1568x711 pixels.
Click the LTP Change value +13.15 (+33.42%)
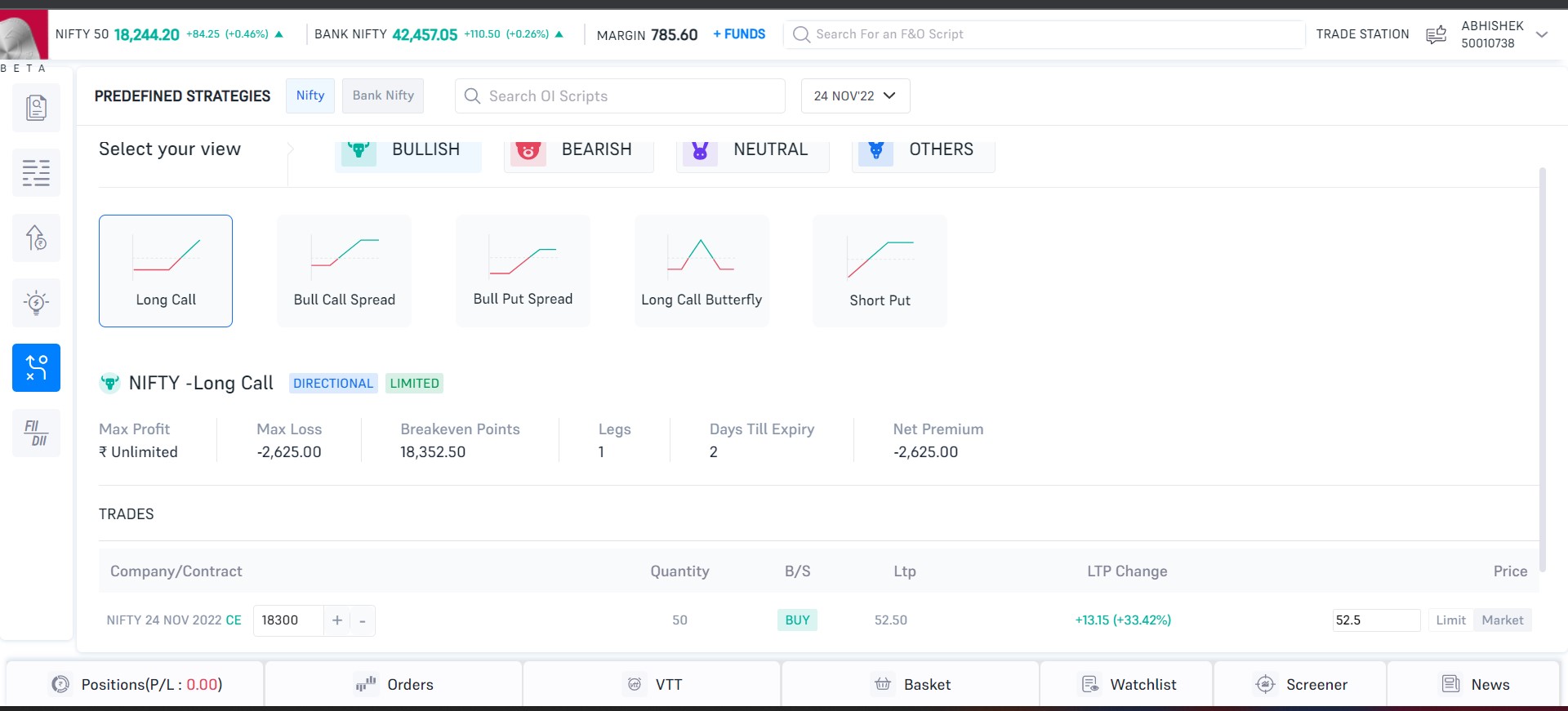1123,620
